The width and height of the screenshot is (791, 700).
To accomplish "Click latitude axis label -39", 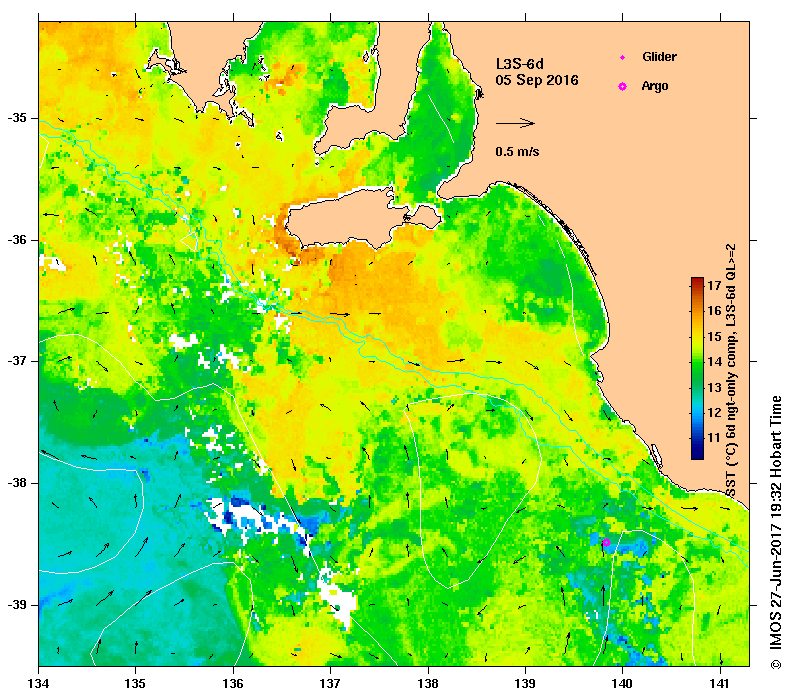I will coord(17,605).
